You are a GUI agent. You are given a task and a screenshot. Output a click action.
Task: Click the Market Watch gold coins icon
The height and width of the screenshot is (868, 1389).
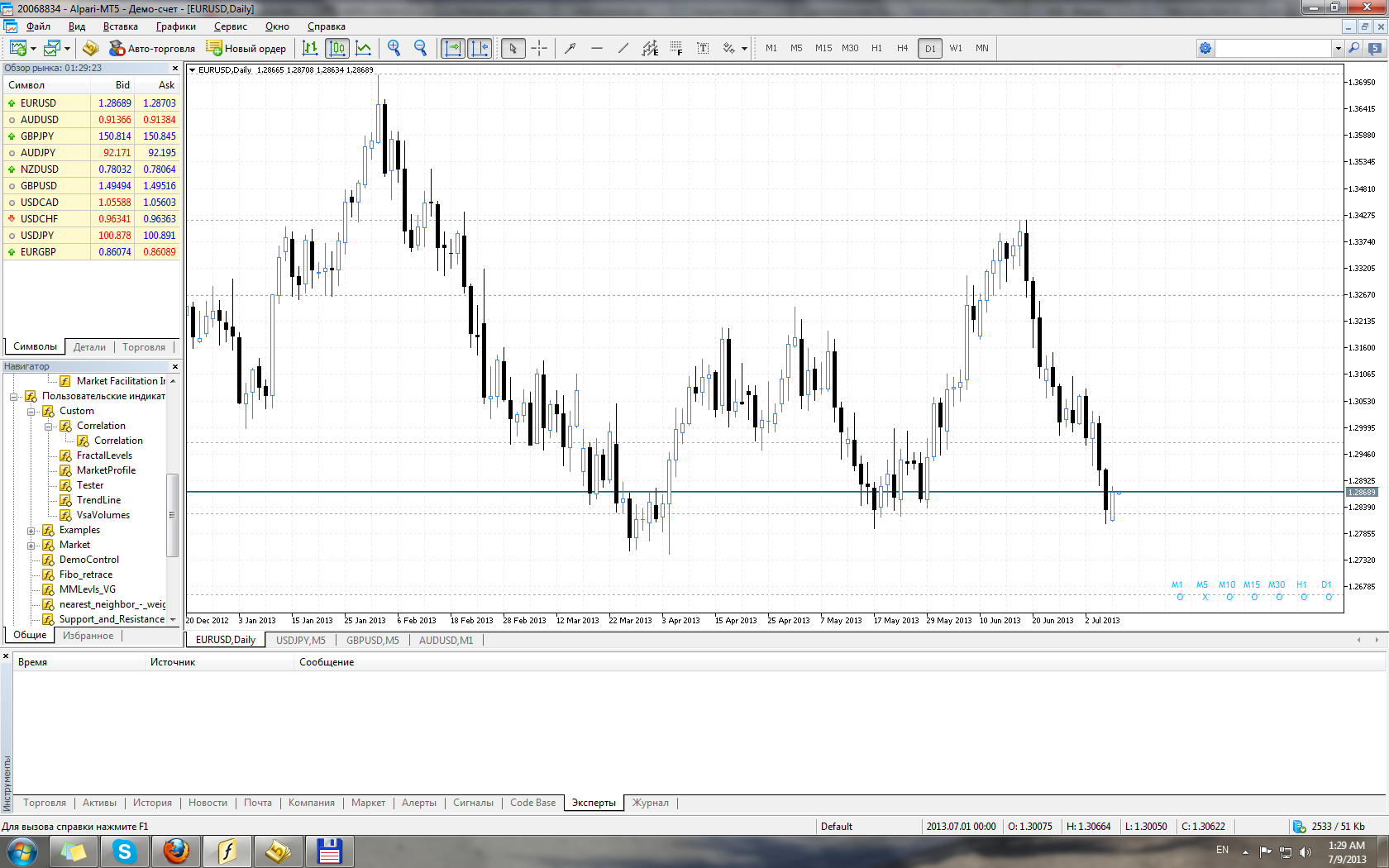90,48
